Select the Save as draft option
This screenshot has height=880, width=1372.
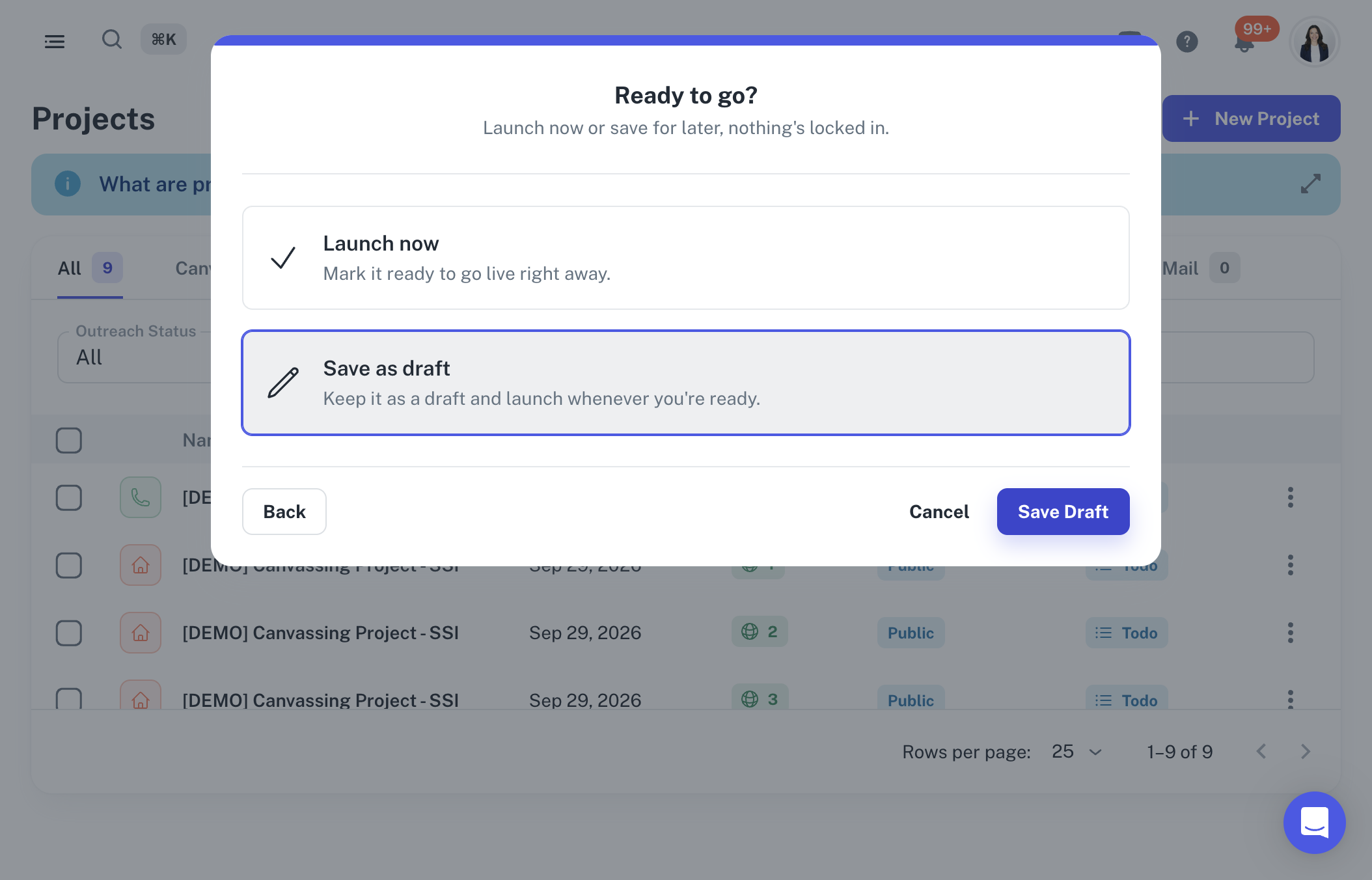tap(686, 383)
